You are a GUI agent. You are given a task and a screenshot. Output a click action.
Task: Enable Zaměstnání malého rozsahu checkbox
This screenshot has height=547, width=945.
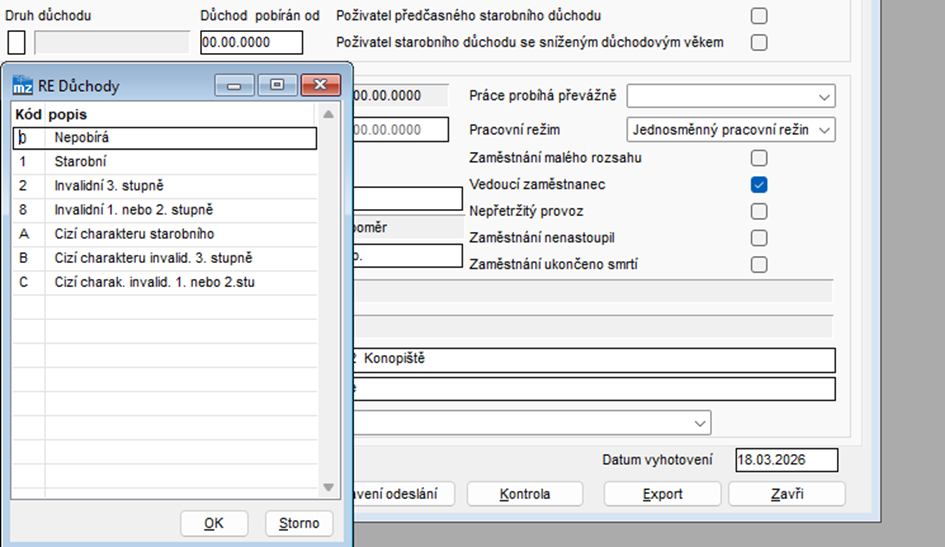[759, 158]
